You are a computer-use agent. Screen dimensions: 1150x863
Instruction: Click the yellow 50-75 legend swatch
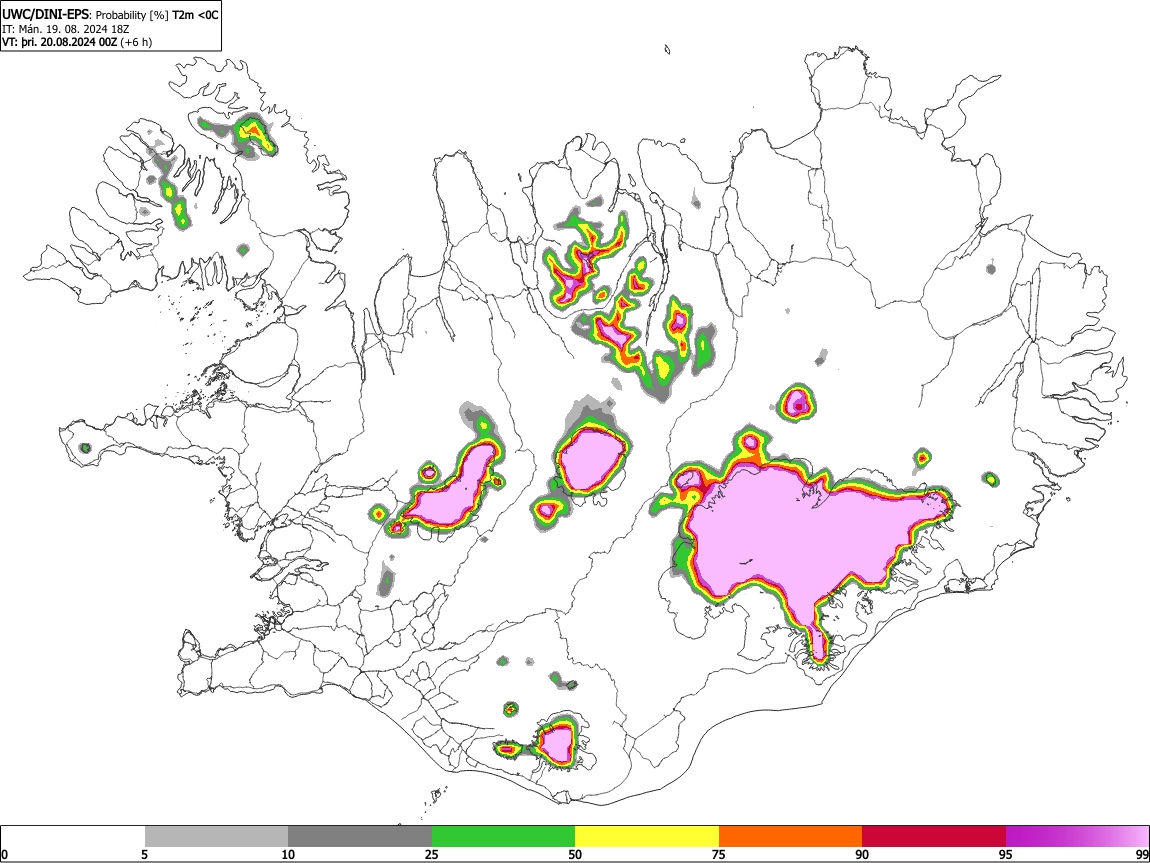[x=647, y=836]
